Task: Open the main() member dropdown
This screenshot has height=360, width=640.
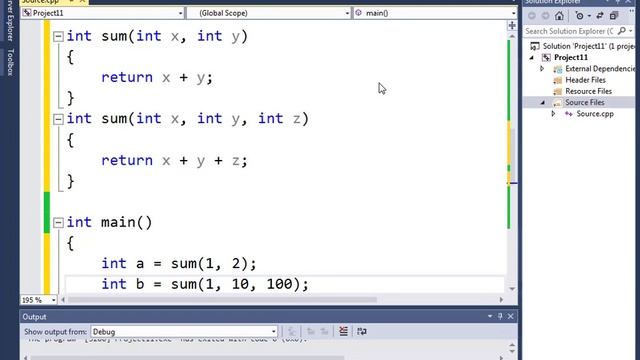Action: tap(435, 13)
